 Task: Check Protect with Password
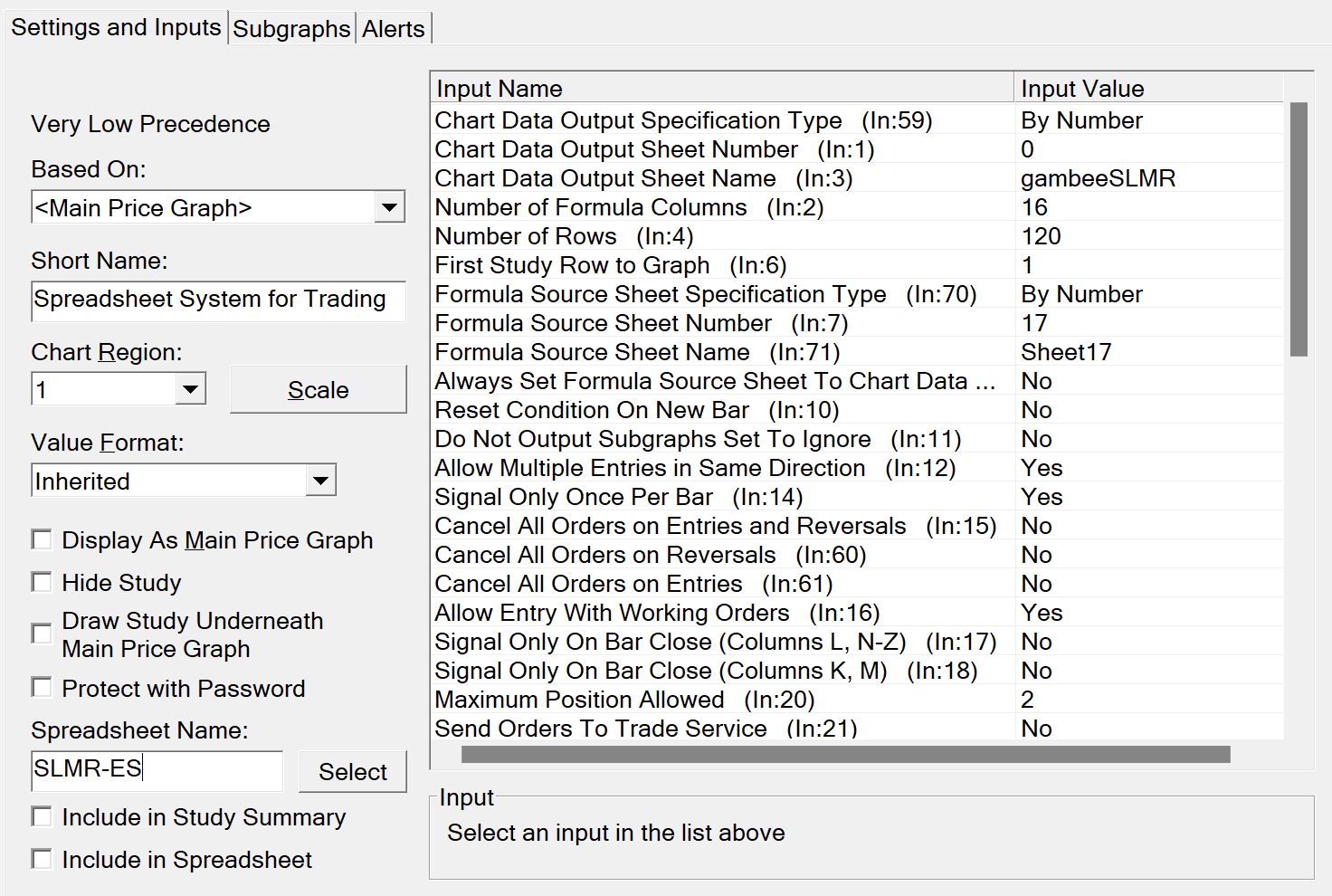click(42, 688)
